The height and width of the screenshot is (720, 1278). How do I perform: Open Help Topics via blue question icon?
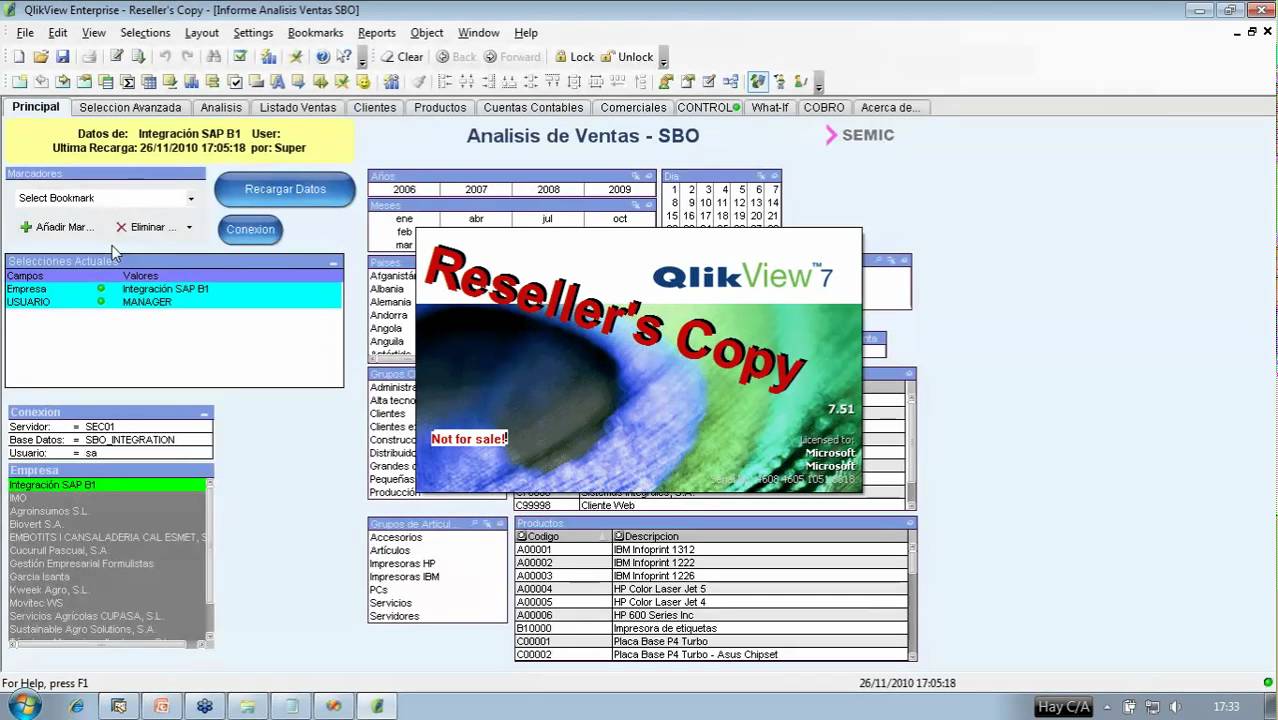tap(322, 57)
